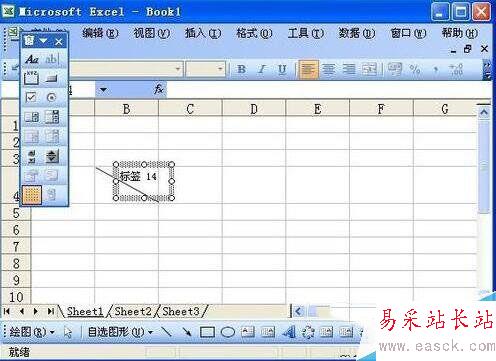
Task: Insert Diagram or Organization Chart
Action: pos(308,332)
